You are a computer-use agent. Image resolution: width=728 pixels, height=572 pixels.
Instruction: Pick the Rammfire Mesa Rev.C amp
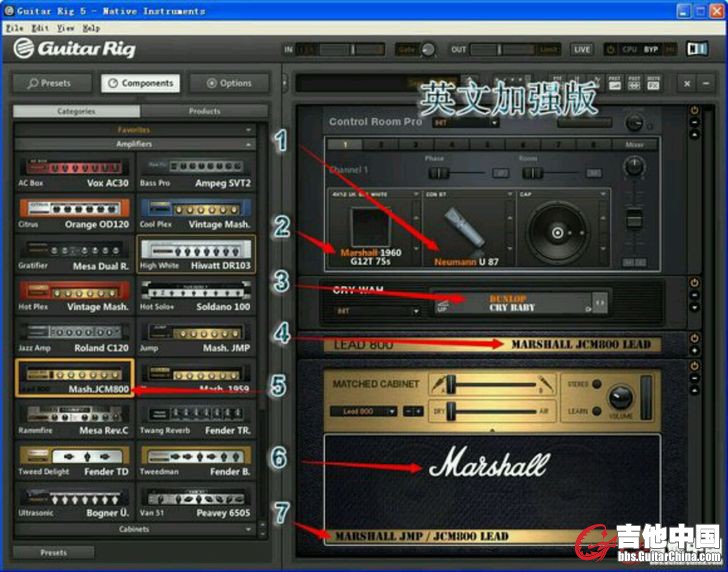click(74, 419)
